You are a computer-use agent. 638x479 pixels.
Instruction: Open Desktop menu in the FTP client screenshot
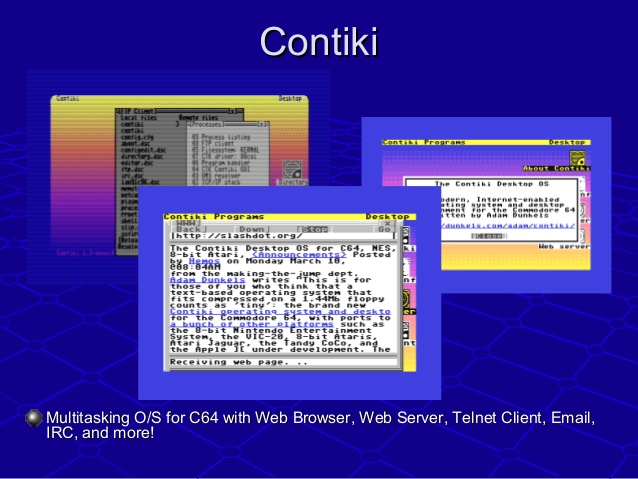point(290,98)
